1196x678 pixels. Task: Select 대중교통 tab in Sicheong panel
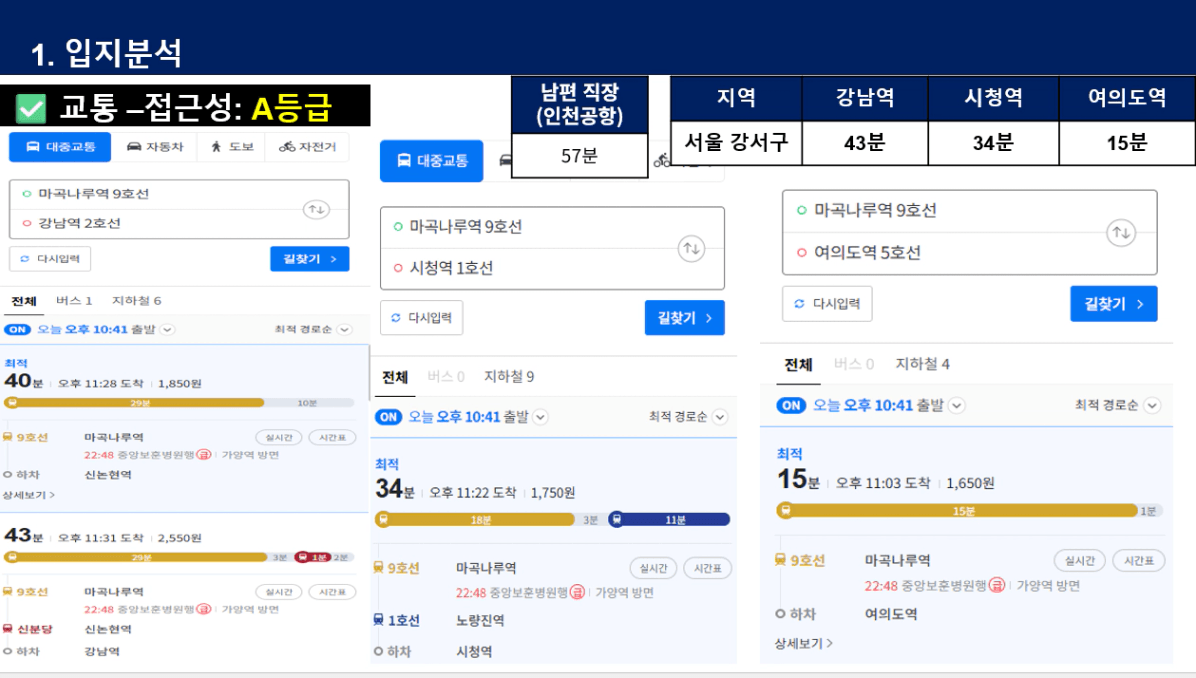432,161
